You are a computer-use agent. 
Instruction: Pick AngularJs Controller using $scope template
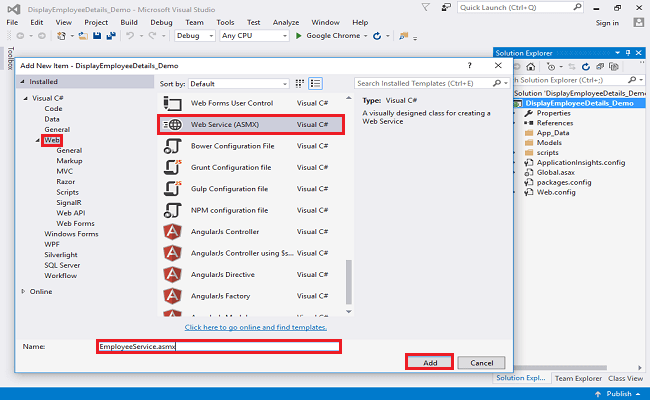tap(251, 253)
